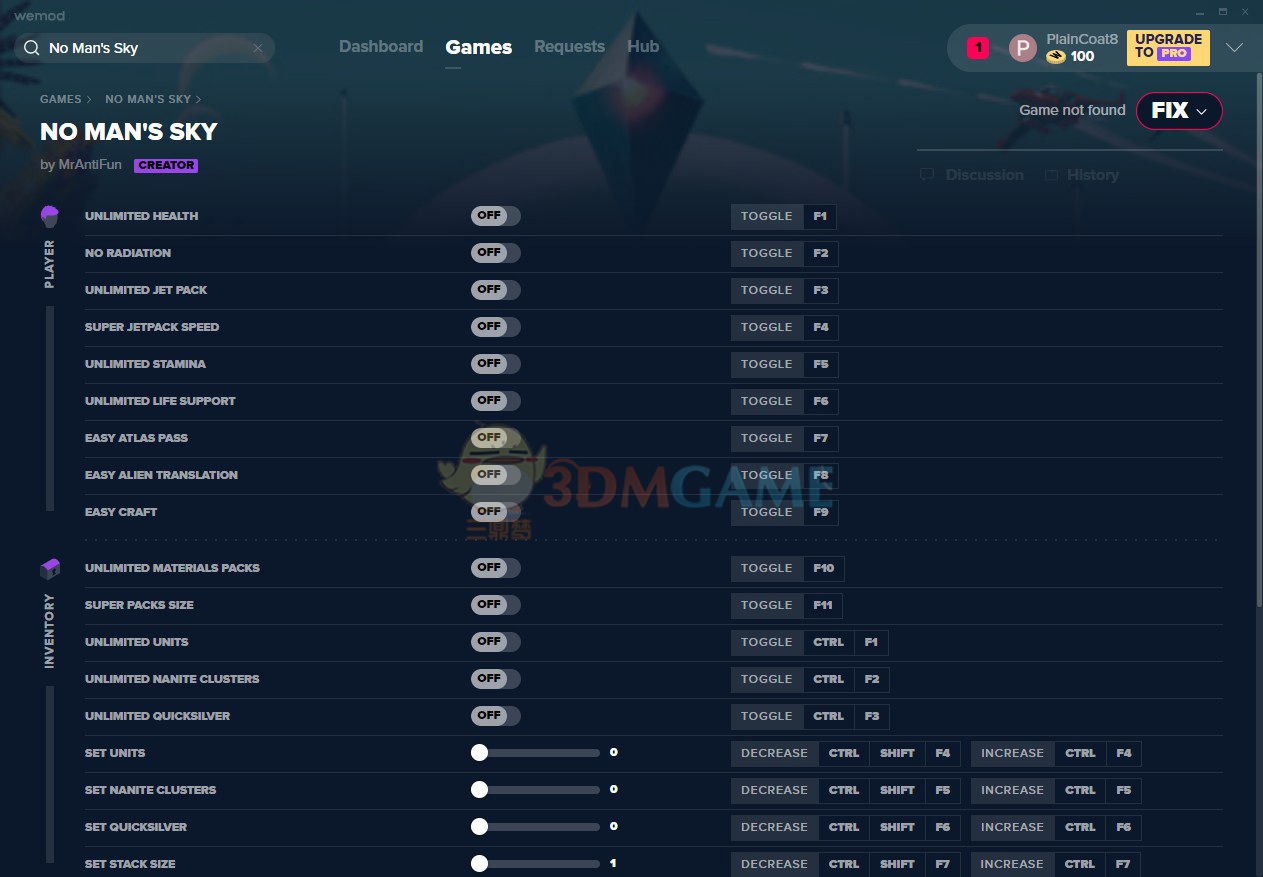Click TOGGLE hotkey for Unlimited Health
The image size is (1263, 877).
(767, 216)
